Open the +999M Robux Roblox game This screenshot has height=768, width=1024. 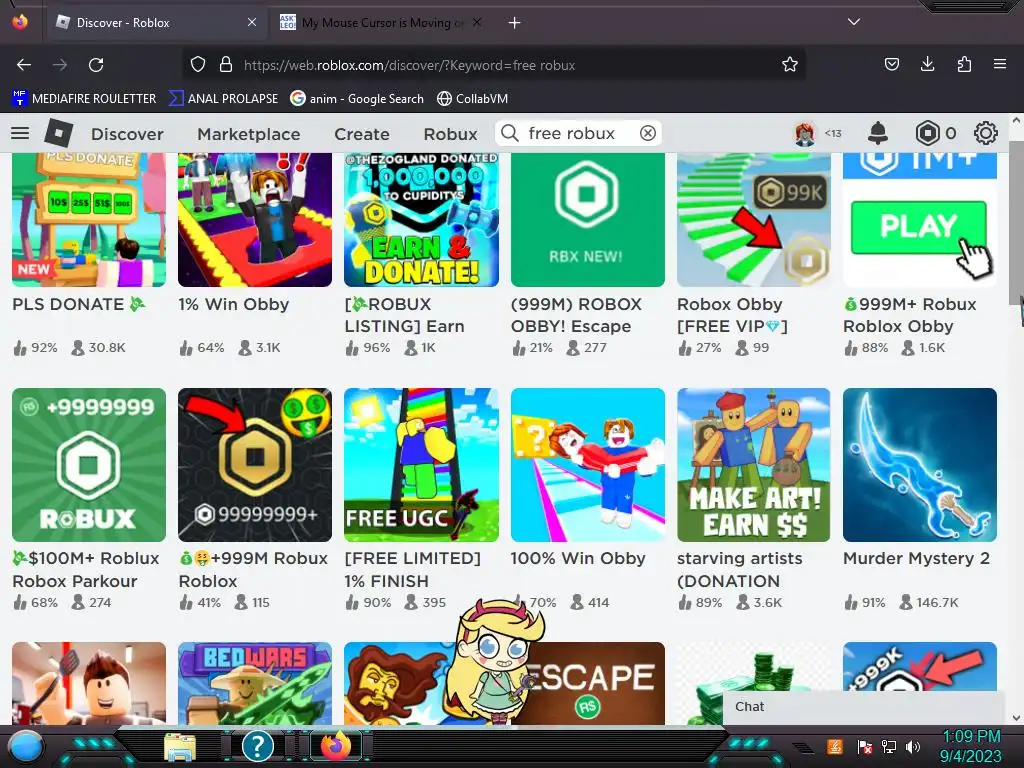(x=255, y=465)
